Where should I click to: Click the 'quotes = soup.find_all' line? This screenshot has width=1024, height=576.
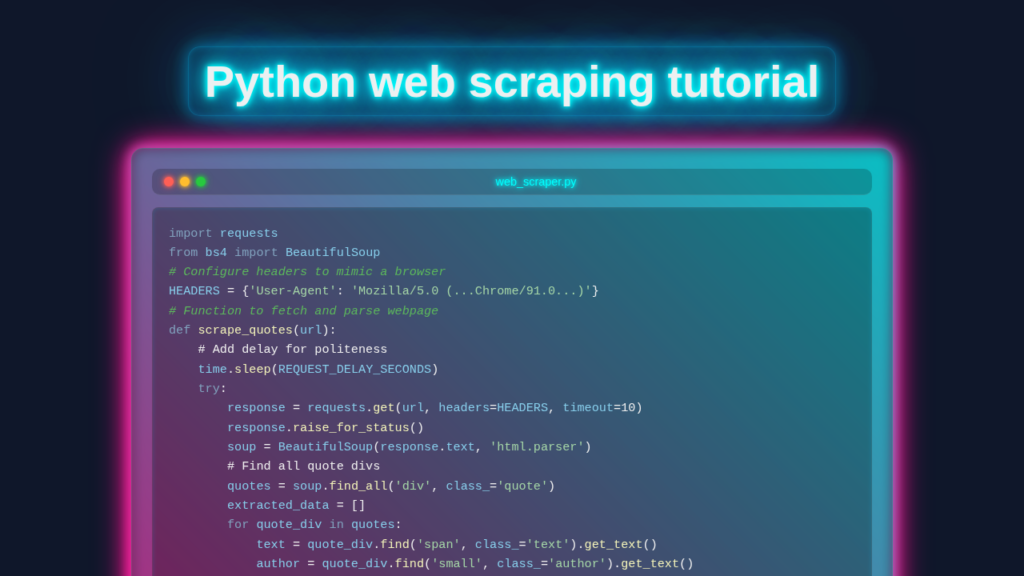[x=391, y=486]
